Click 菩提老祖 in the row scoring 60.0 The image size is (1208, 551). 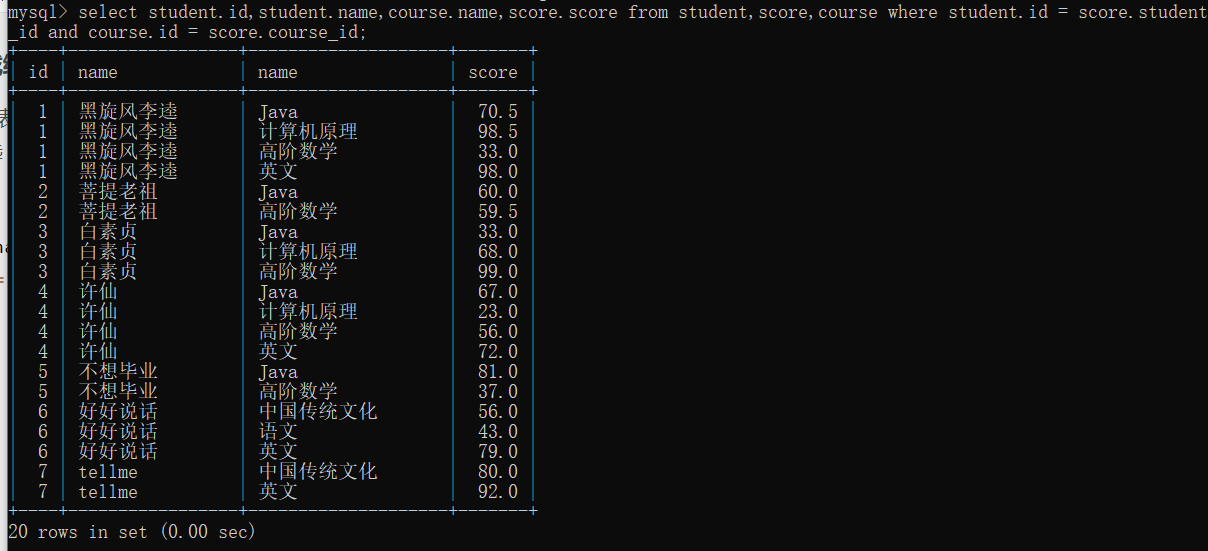tap(118, 192)
